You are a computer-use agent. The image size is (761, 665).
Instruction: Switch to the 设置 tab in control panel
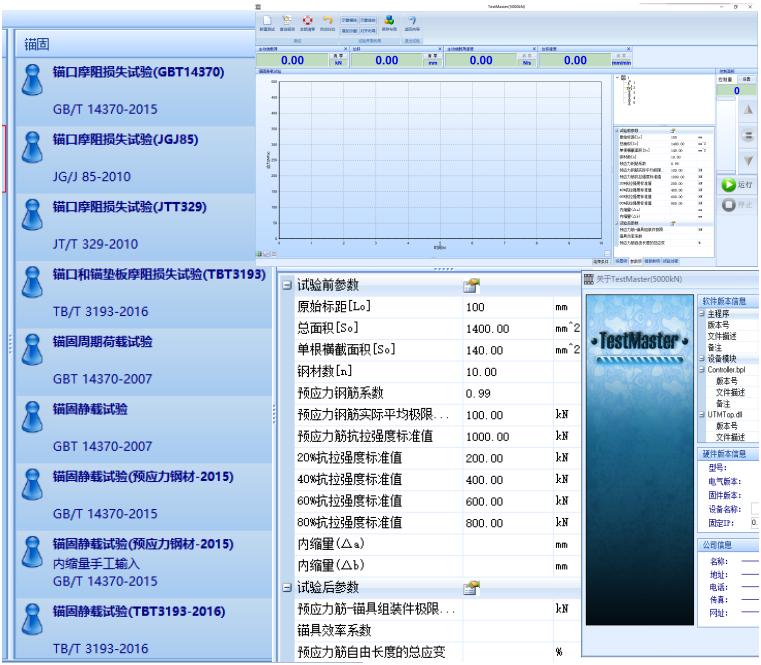746,79
